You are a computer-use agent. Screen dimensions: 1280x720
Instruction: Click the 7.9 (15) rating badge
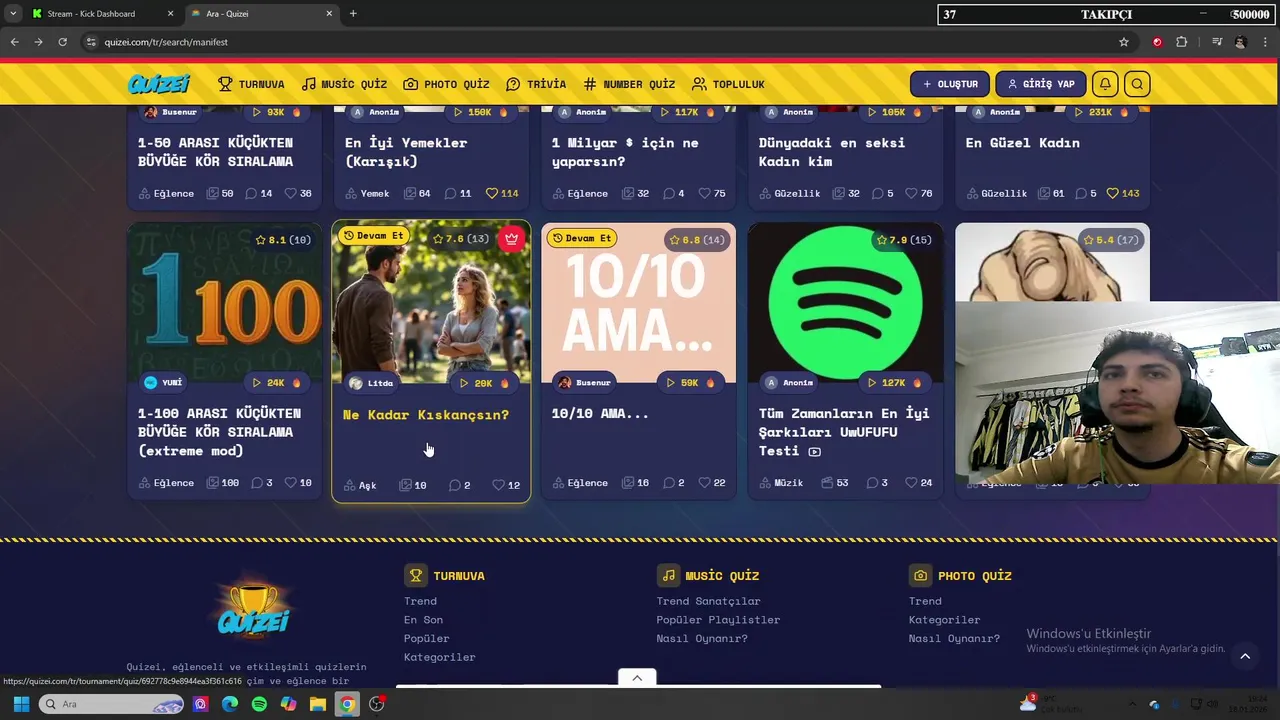click(903, 240)
